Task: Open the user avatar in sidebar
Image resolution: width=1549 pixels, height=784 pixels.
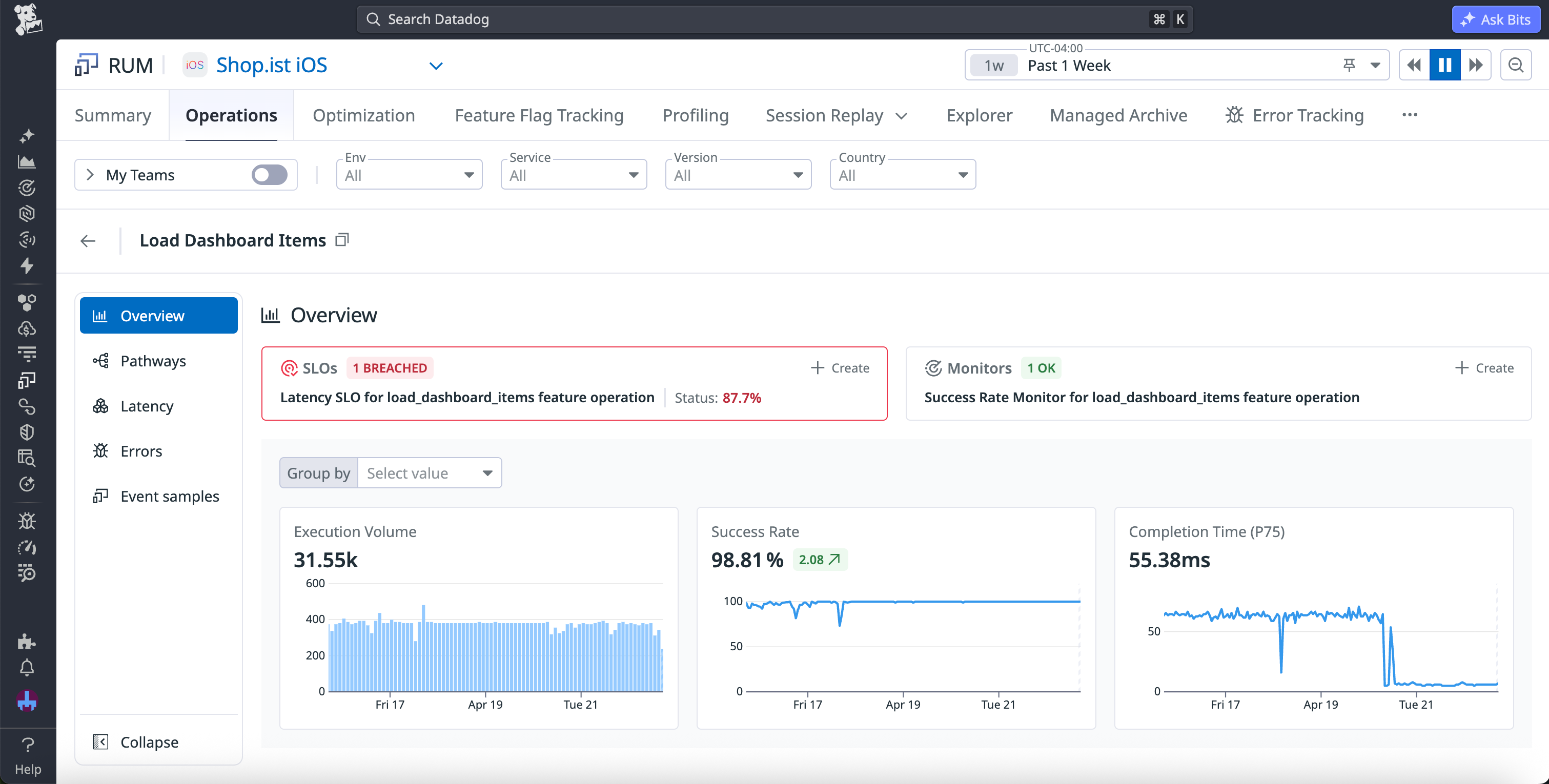Action: (x=27, y=700)
